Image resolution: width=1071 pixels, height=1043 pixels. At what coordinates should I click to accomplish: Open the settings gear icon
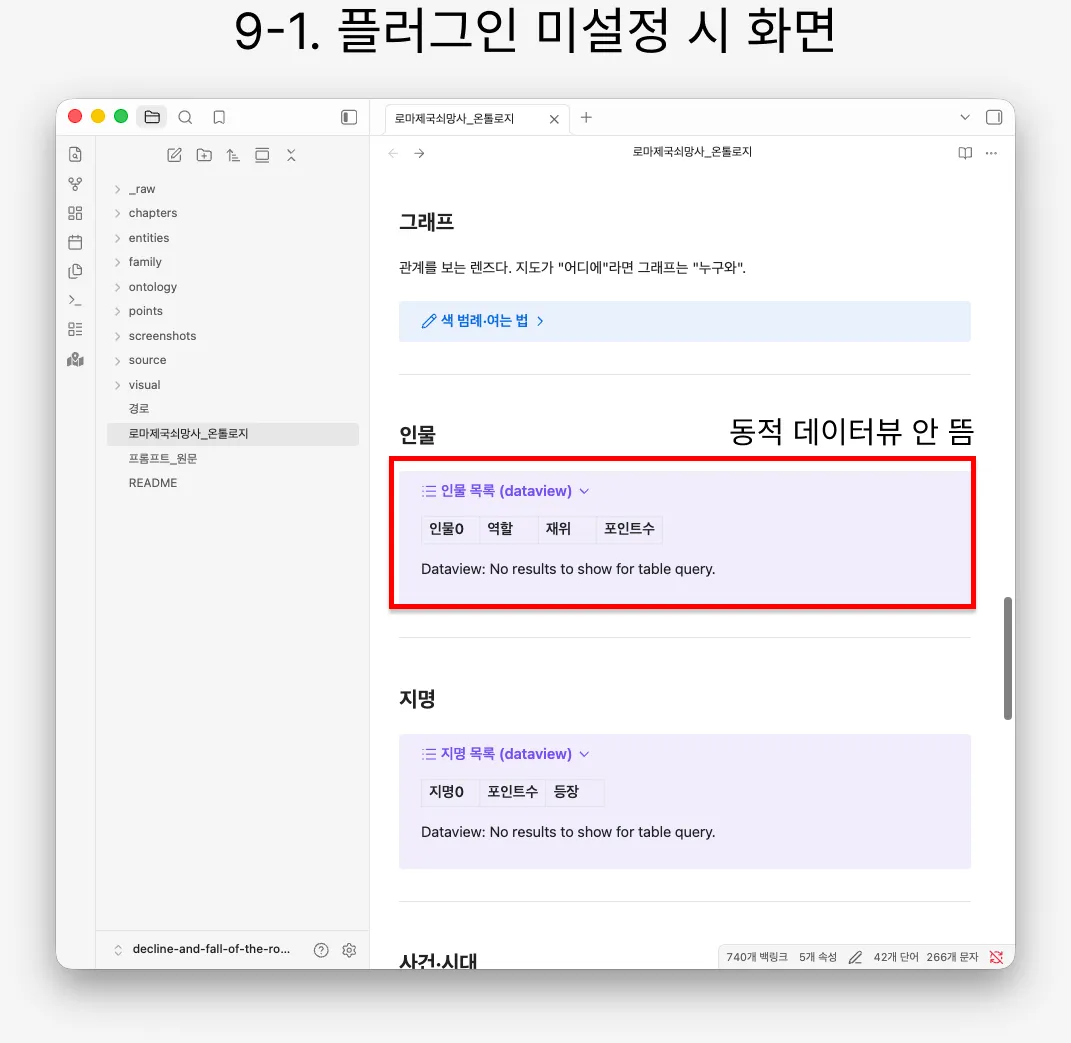(x=349, y=950)
